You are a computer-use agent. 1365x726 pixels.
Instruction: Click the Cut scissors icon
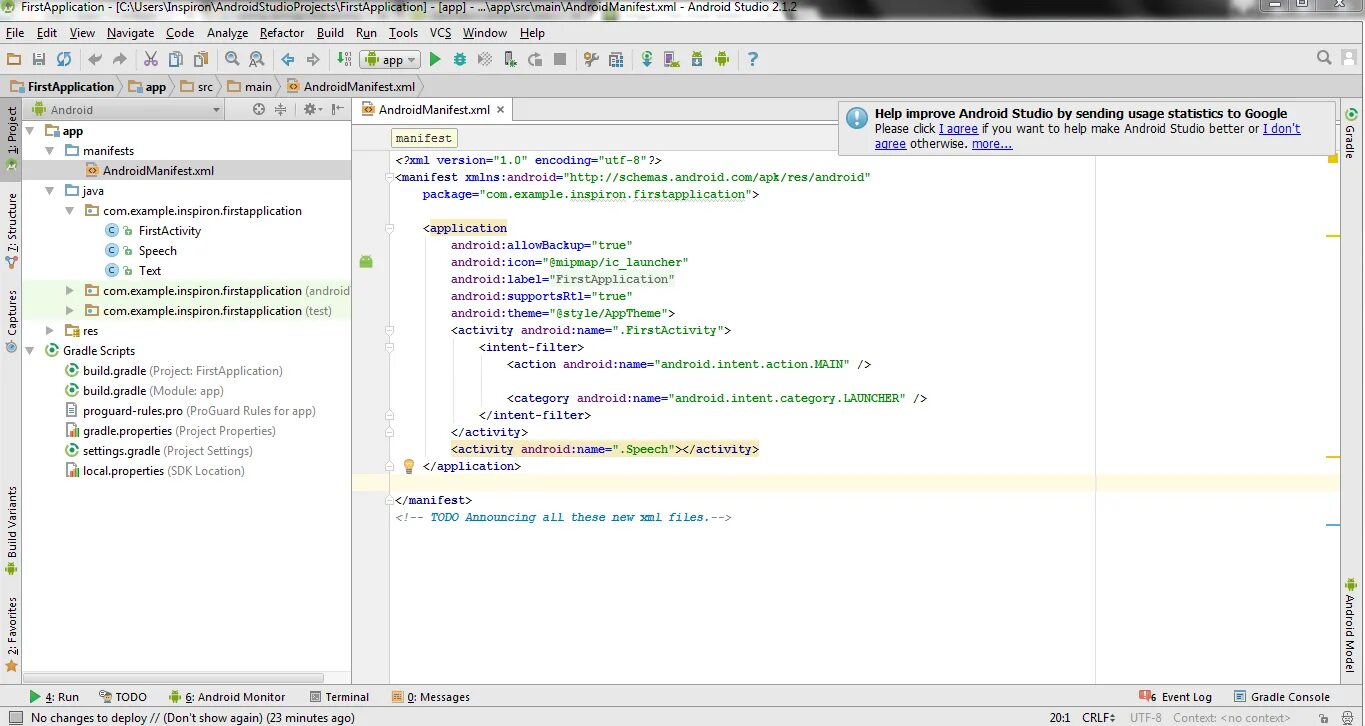point(151,59)
